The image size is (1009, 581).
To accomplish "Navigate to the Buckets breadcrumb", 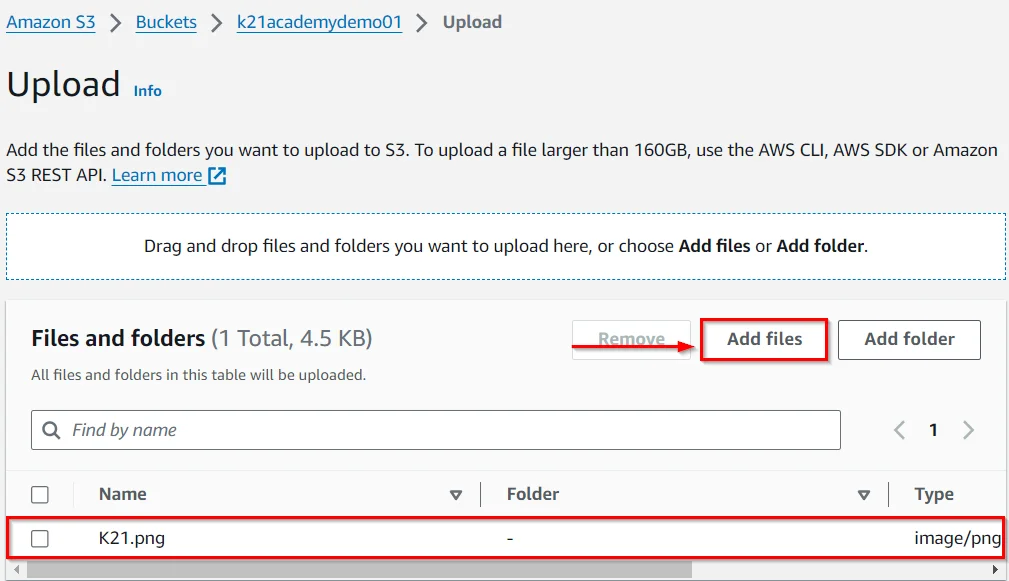I will [166, 22].
